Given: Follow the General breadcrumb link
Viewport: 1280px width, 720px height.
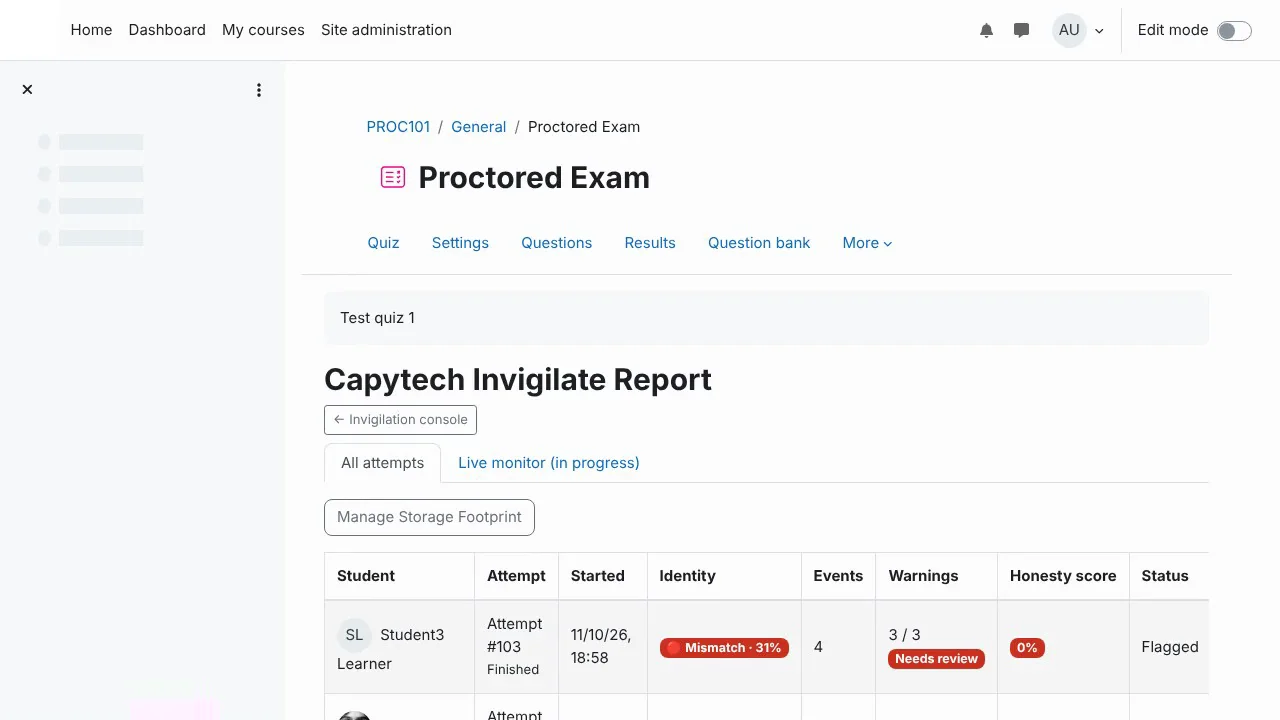Looking at the screenshot, I should (479, 127).
